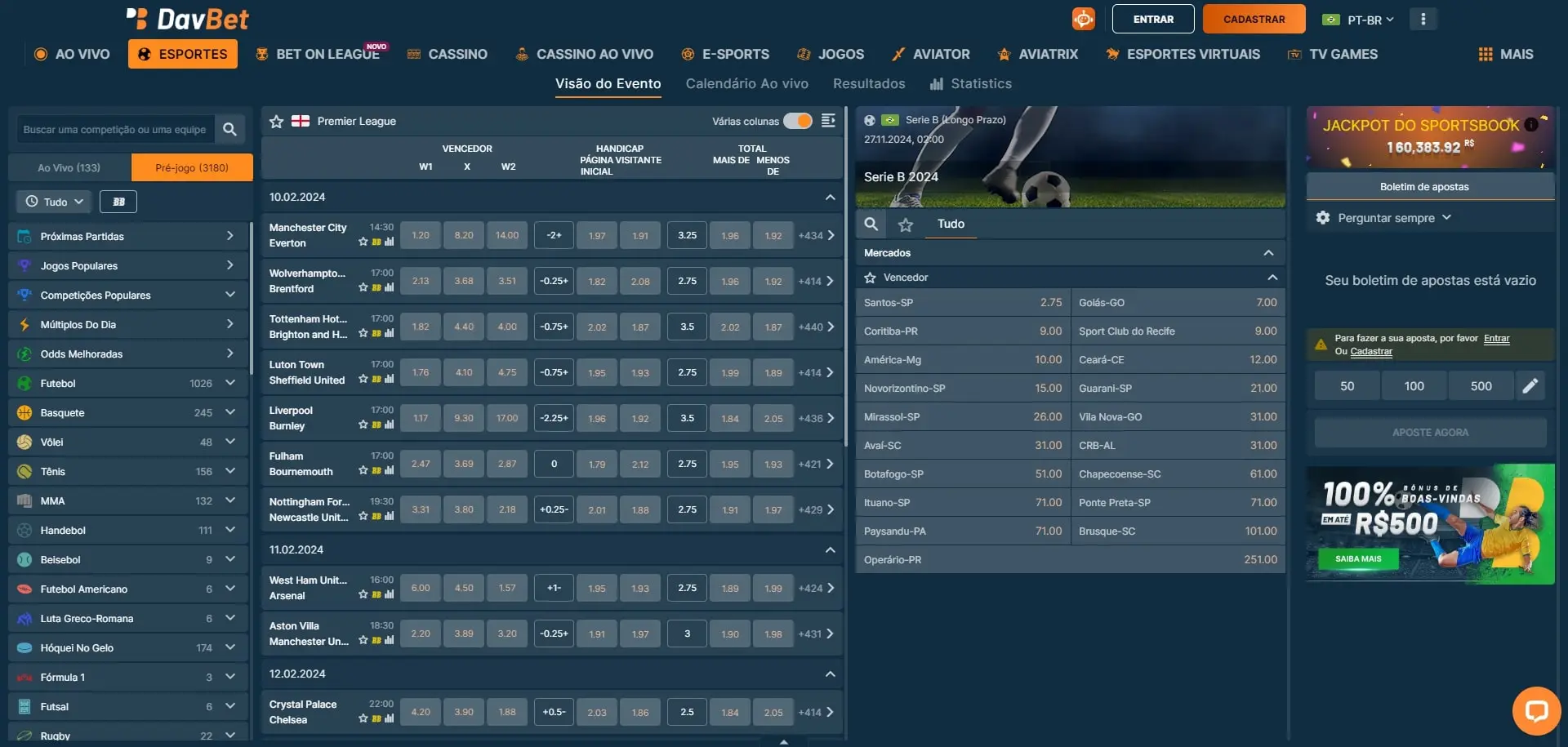Switch to the Pré-jogo (3180) filter

[x=192, y=167]
